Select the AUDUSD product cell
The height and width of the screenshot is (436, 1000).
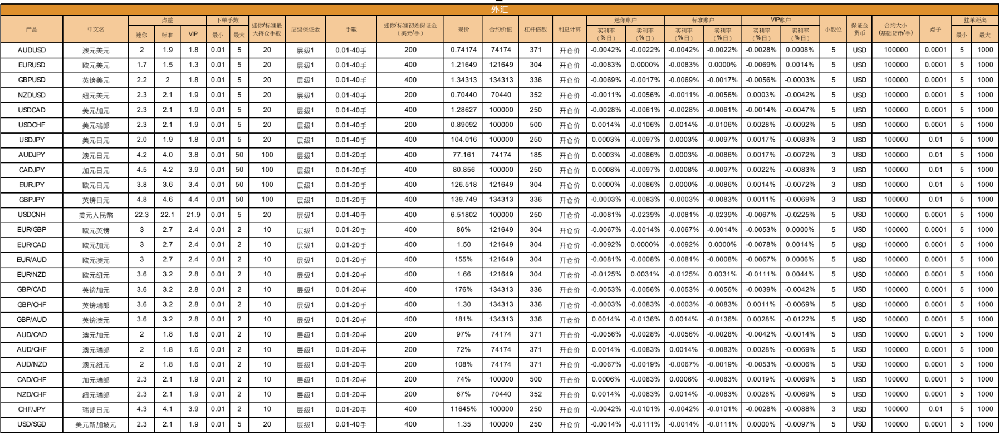pyautogui.click(x=31, y=49)
